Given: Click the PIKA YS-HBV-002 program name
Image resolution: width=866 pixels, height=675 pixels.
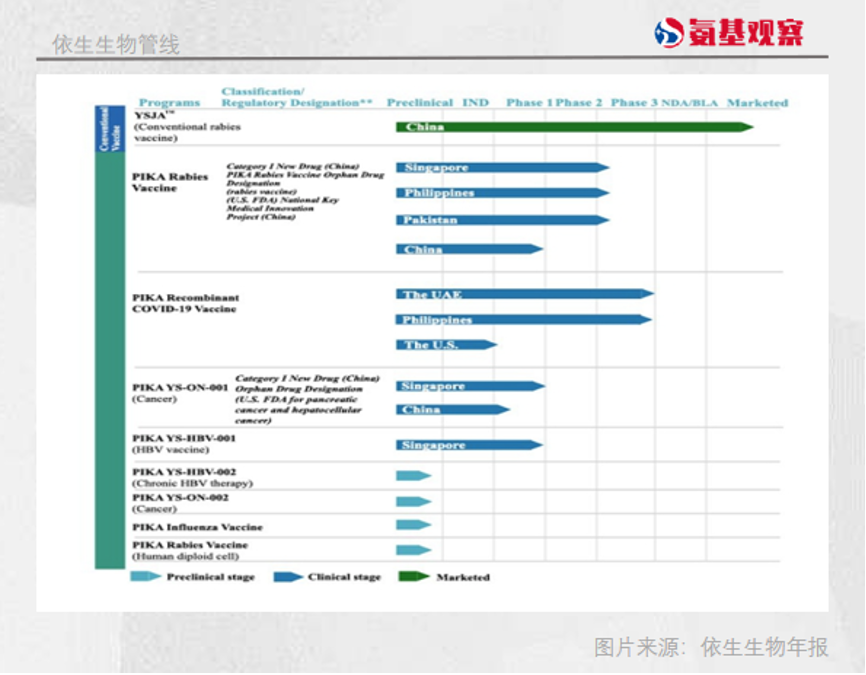Looking at the screenshot, I should tap(184, 472).
